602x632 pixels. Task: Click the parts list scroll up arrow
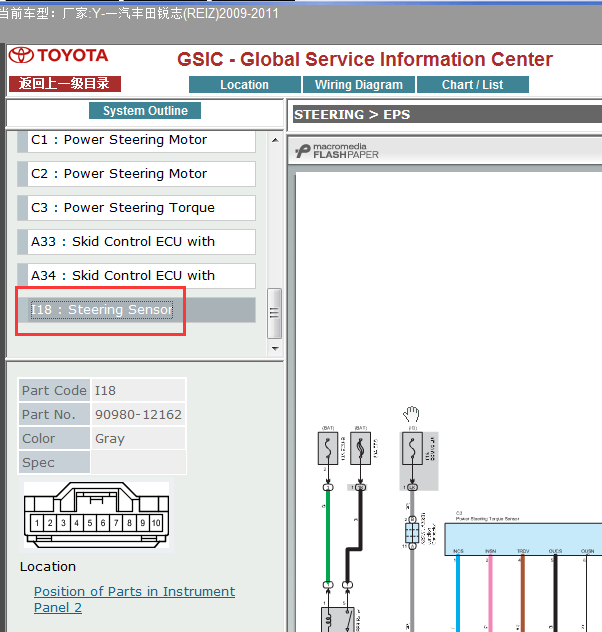pyautogui.click(x=275, y=140)
